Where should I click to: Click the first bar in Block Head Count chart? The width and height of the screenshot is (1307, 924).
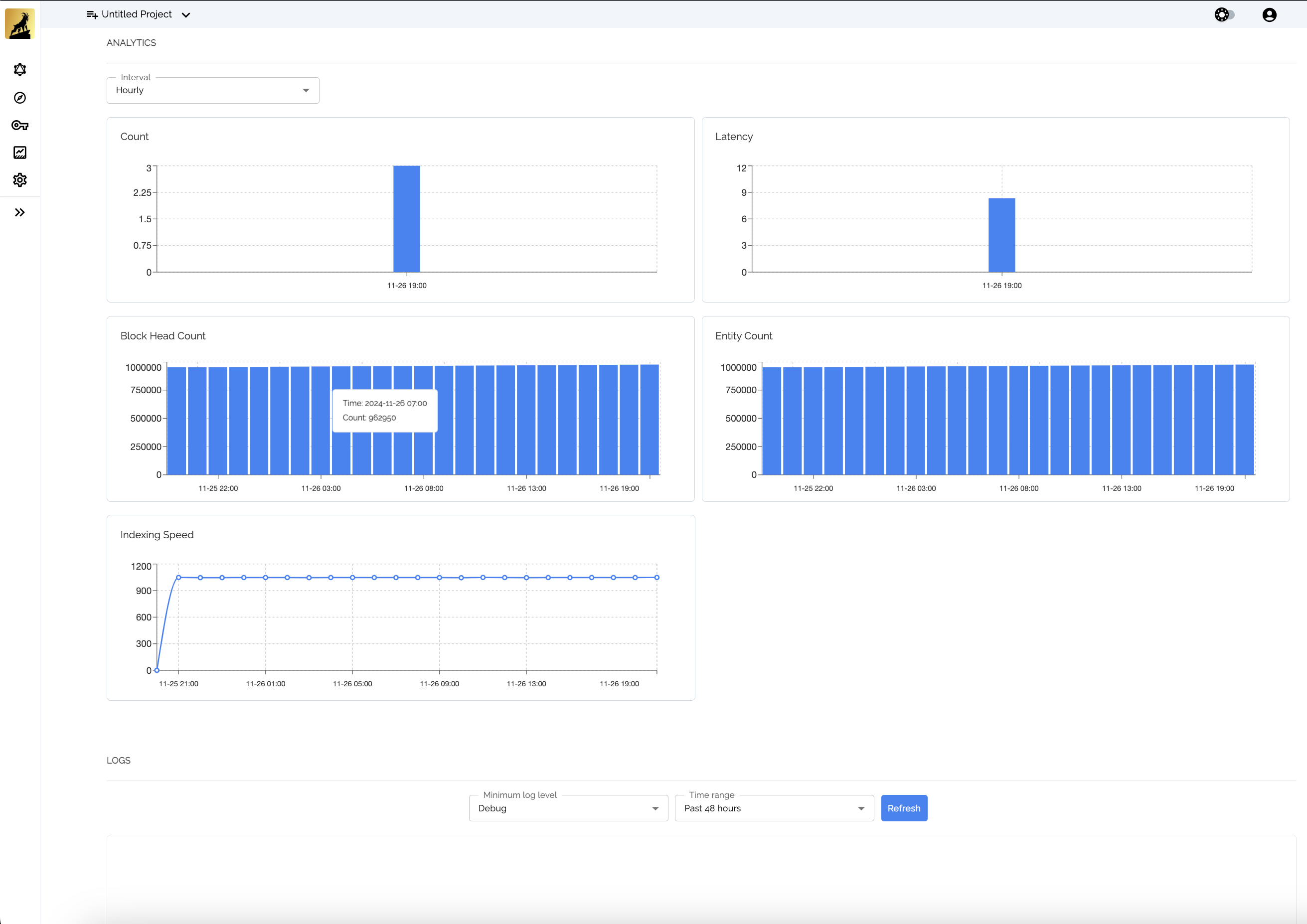pos(177,421)
